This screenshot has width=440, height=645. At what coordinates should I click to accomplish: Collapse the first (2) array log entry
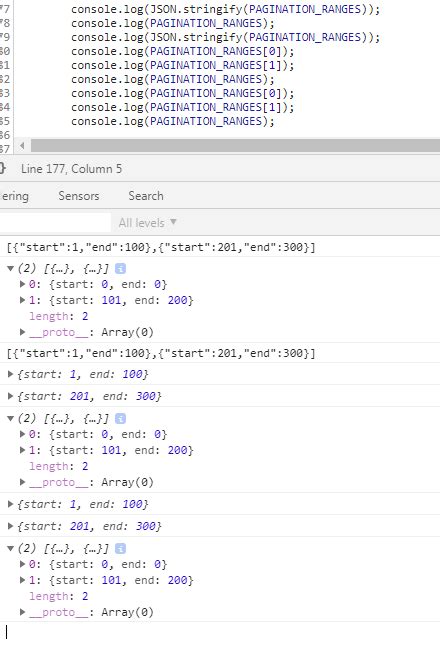[11, 269]
